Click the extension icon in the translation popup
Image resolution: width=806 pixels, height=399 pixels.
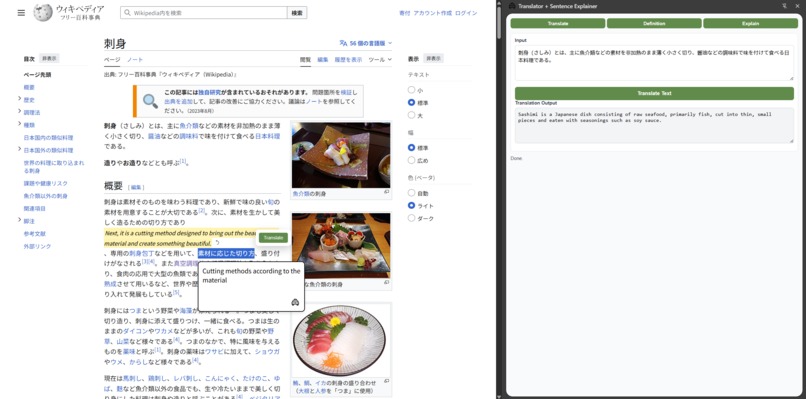[x=295, y=302]
